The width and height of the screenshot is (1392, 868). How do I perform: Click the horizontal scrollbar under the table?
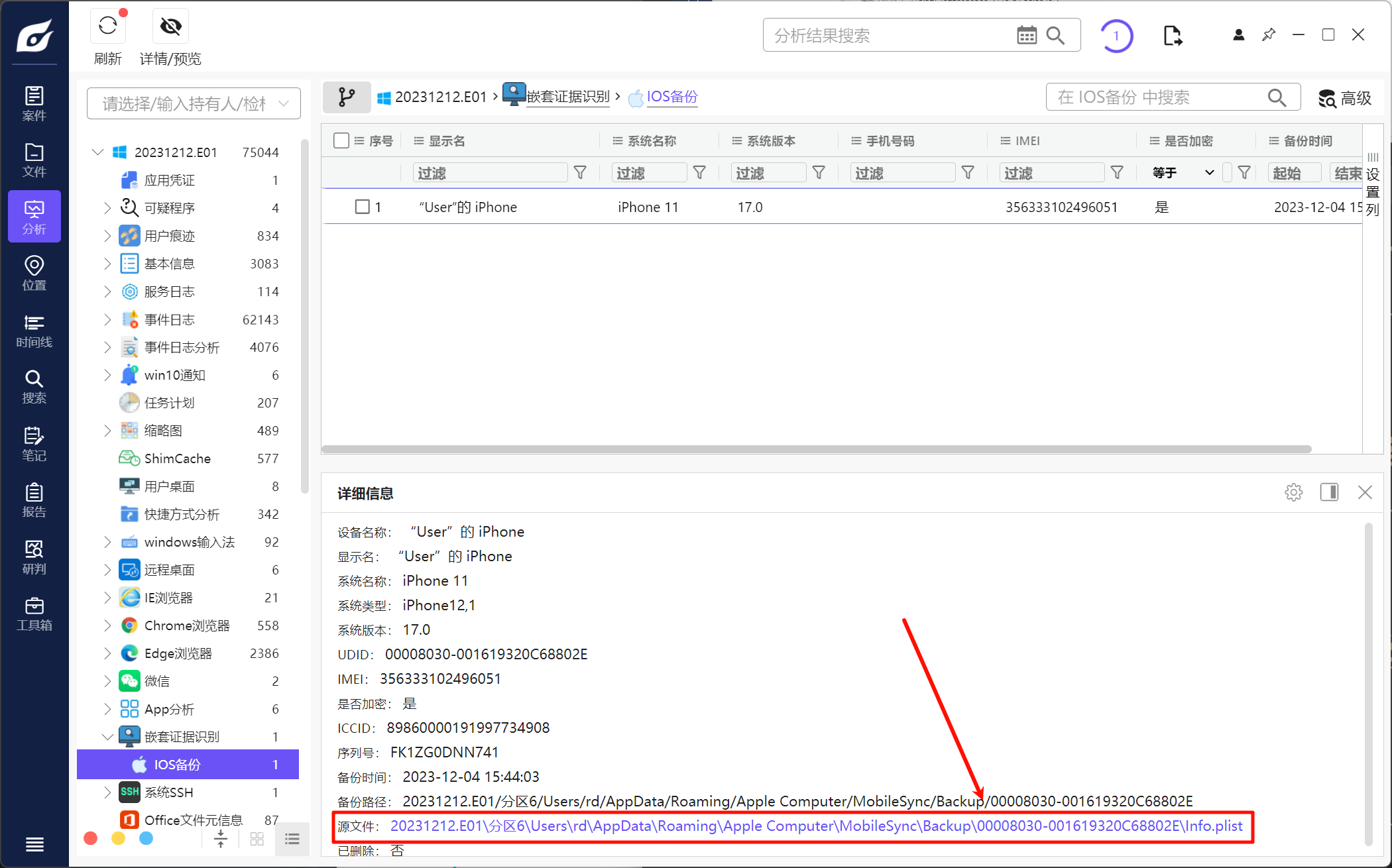pos(816,449)
